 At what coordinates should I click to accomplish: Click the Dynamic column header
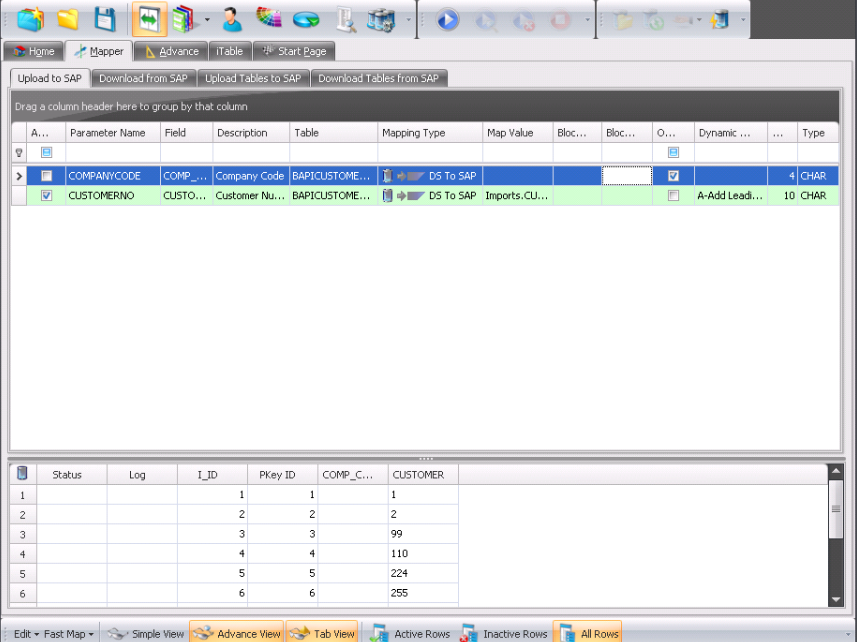click(x=731, y=133)
